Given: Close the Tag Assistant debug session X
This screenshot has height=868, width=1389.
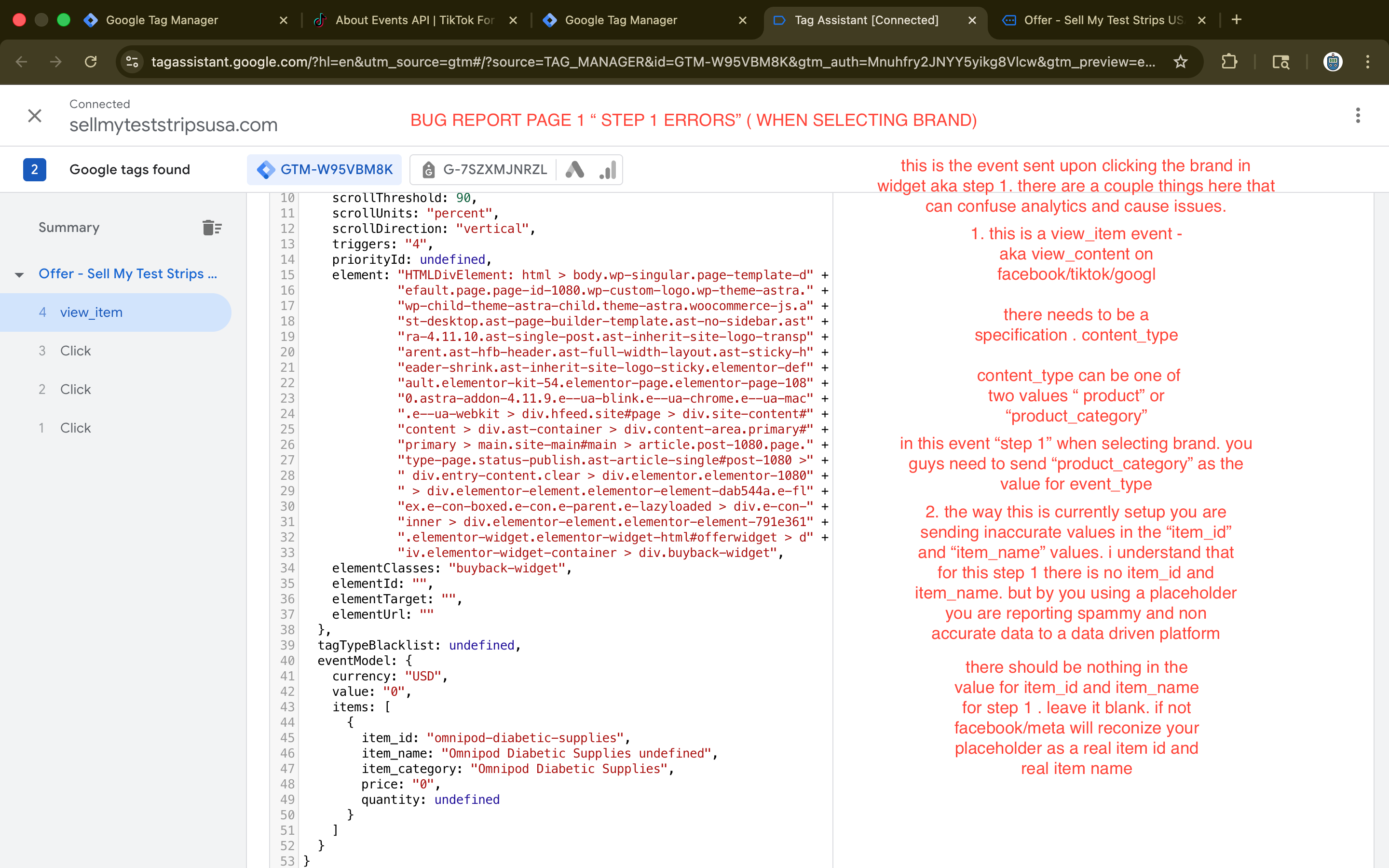Looking at the screenshot, I should pyautogui.click(x=34, y=116).
